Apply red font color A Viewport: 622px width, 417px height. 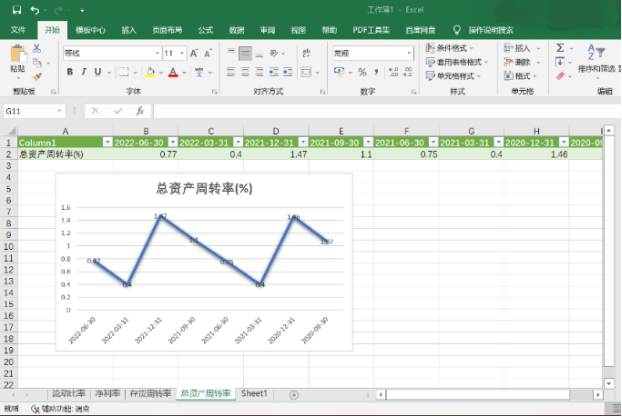173,72
